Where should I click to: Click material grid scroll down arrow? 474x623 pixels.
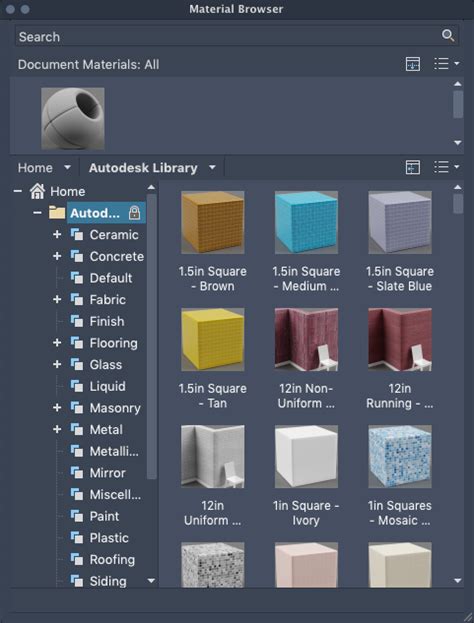pos(458,581)
